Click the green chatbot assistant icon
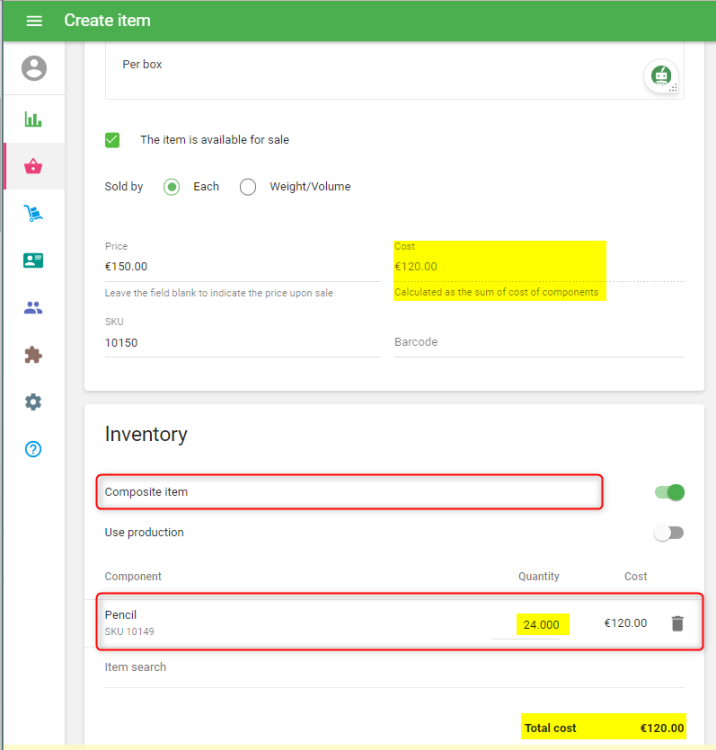 click(x=660, y=76)
